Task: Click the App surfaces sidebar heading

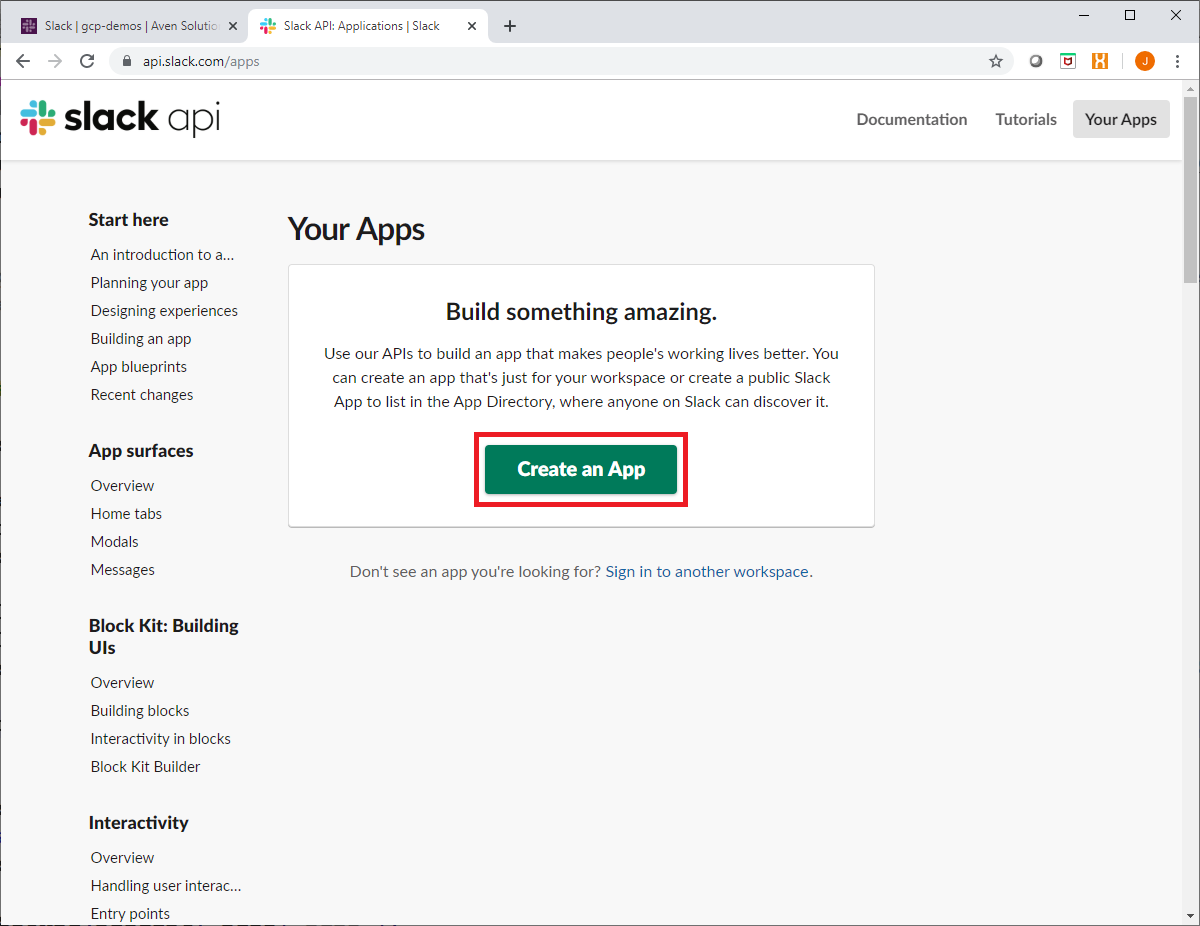Action: (x=141, y=451)
